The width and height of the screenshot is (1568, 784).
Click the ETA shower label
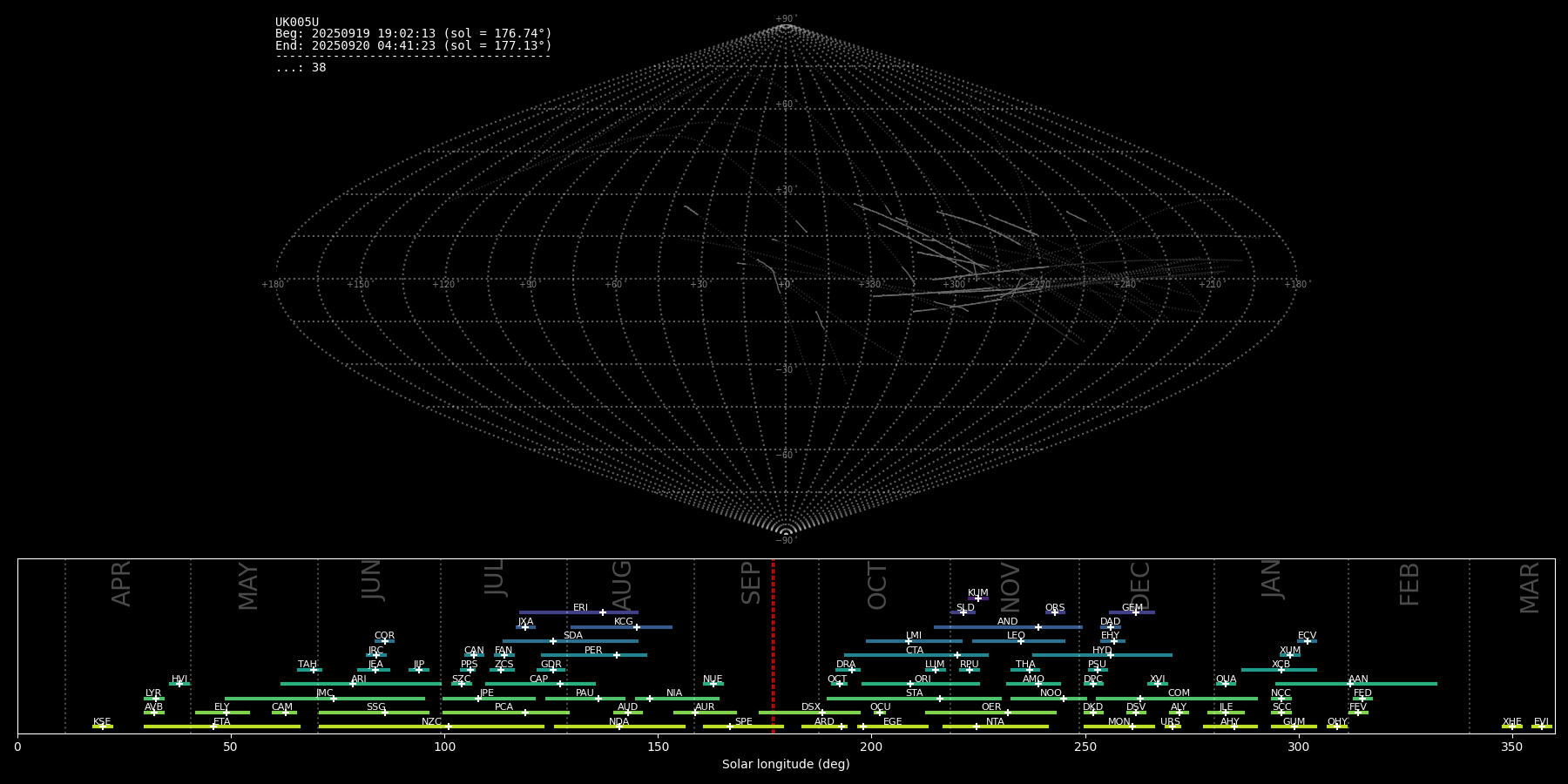222,722
